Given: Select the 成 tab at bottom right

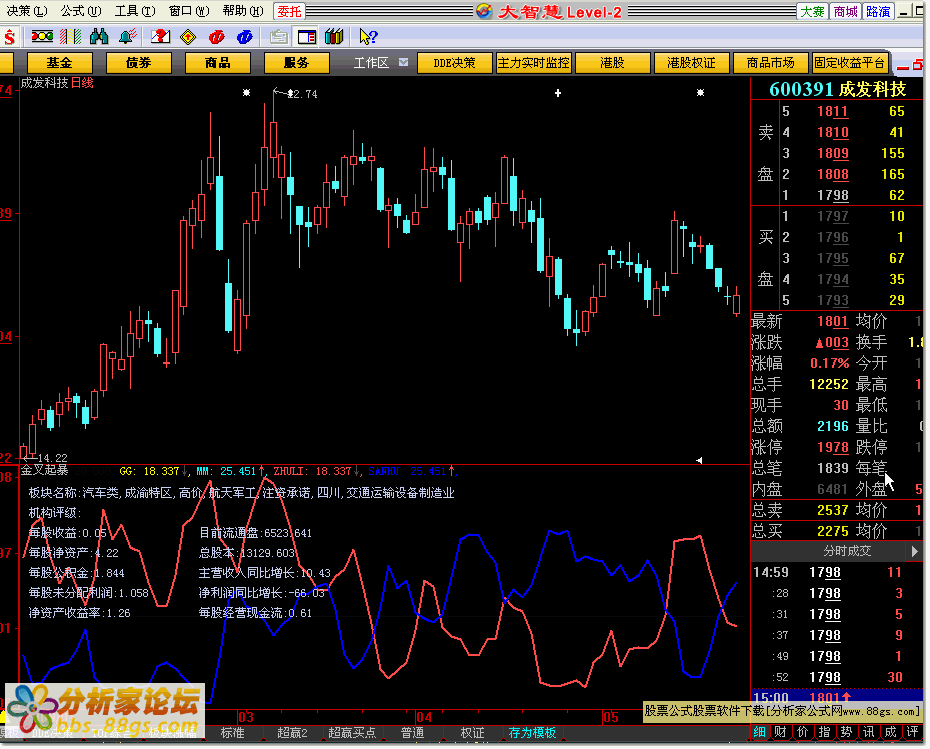Looking at the screenshot, I should tap(890, 732).
